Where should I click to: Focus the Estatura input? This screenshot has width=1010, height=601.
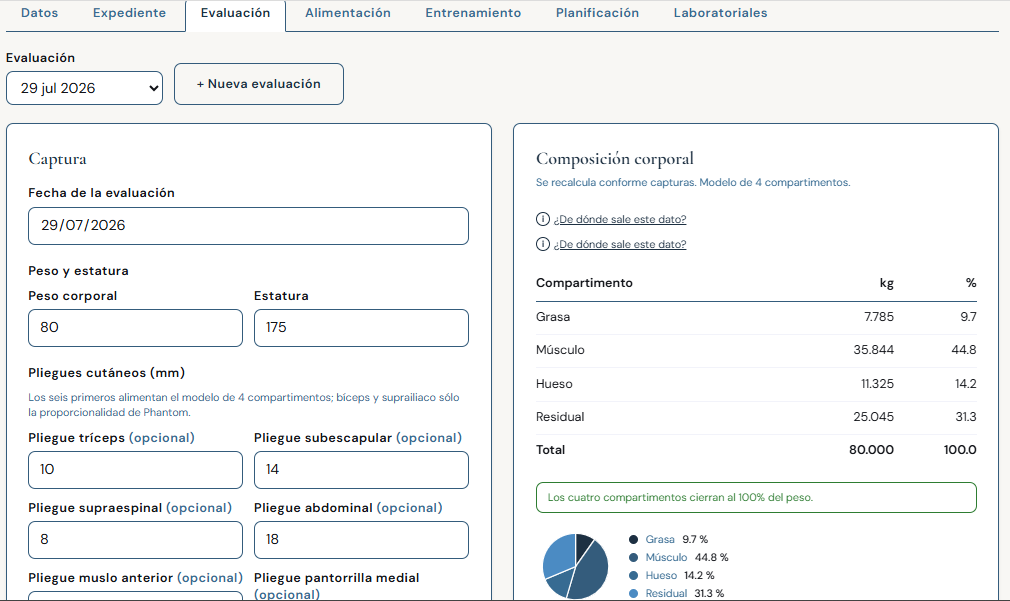point(361,328)
